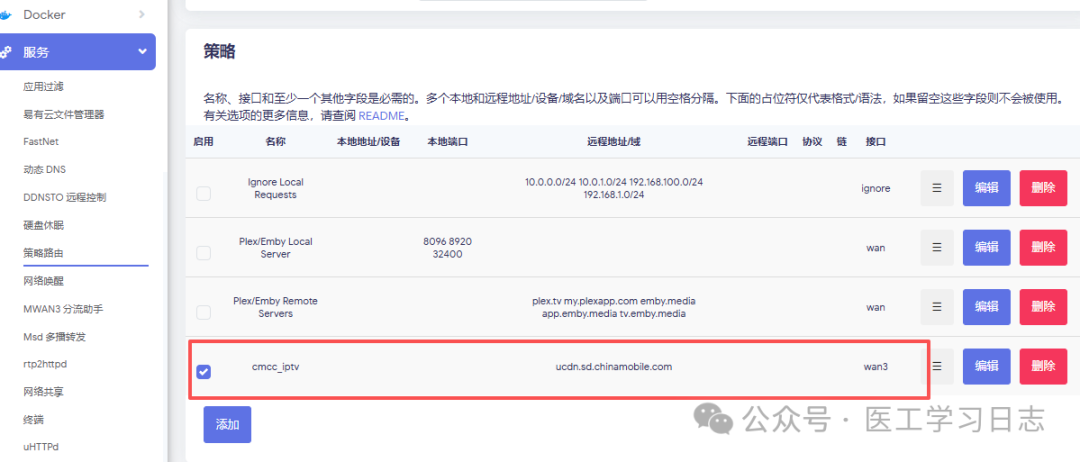Enable the Ignore Local Requests policy checkbox
Screen dimensions: 1080x462
coord(204,193)
